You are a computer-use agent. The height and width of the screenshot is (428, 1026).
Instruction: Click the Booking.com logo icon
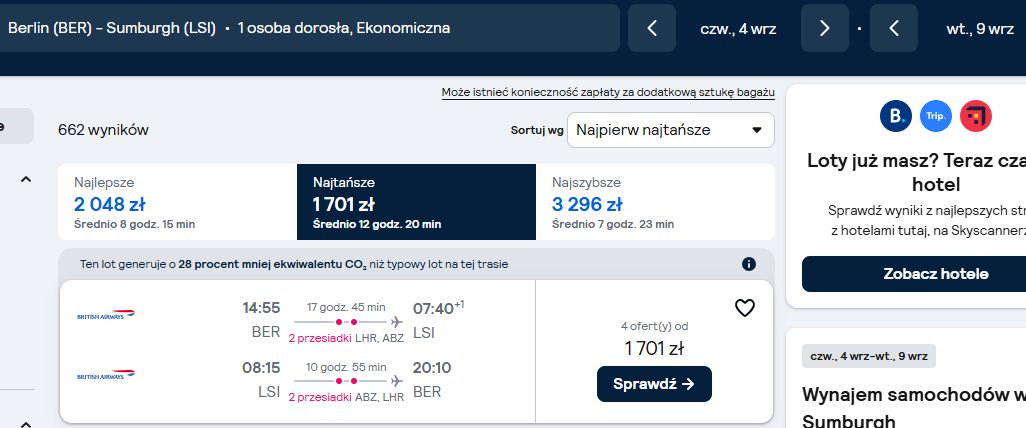point(896,116)
